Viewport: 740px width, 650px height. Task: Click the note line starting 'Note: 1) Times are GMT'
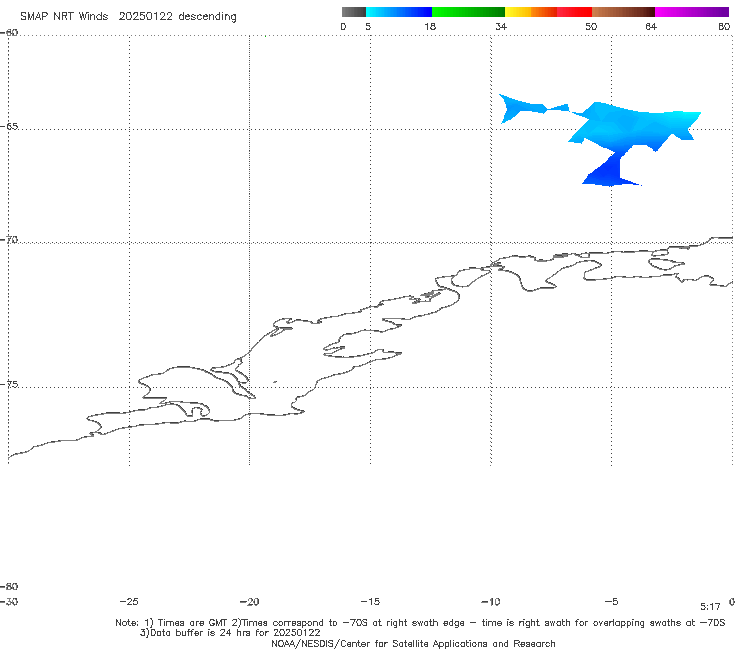click(x=420, y=623)
